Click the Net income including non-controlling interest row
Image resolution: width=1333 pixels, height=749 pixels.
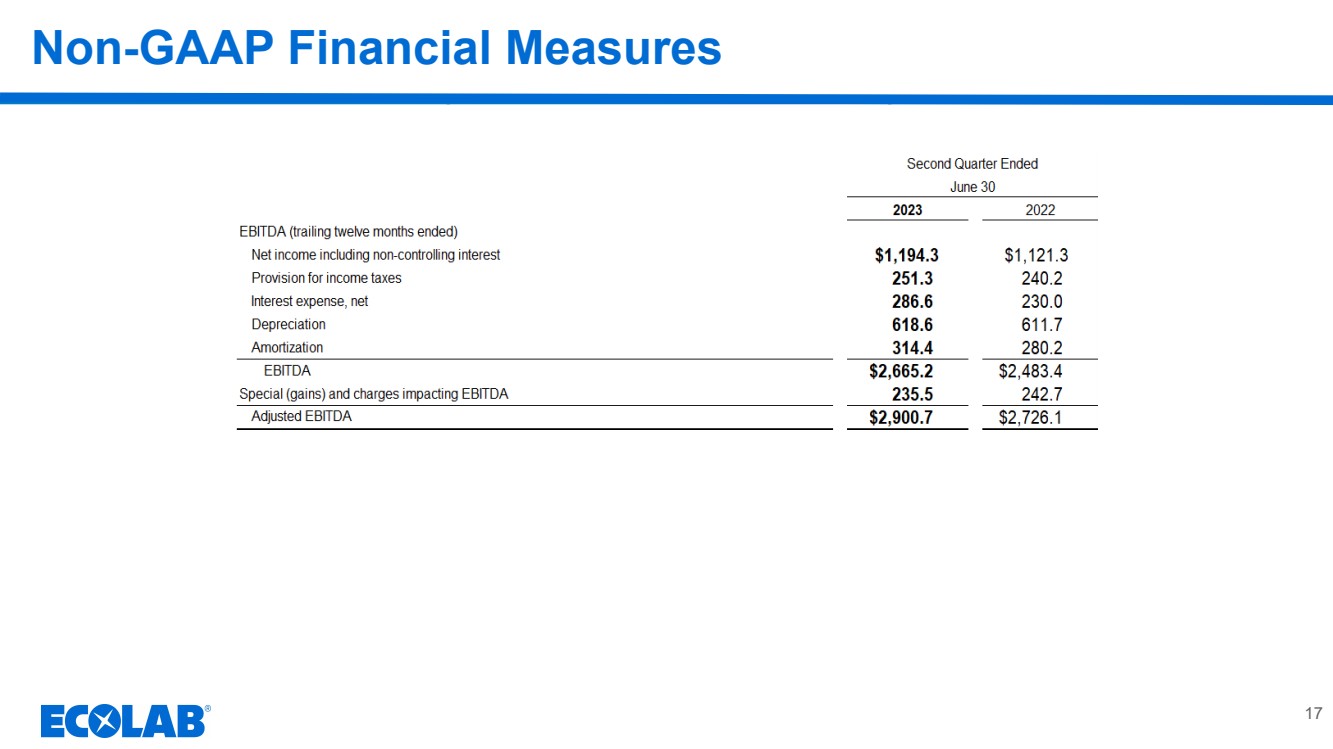click(x=375, y=255)
